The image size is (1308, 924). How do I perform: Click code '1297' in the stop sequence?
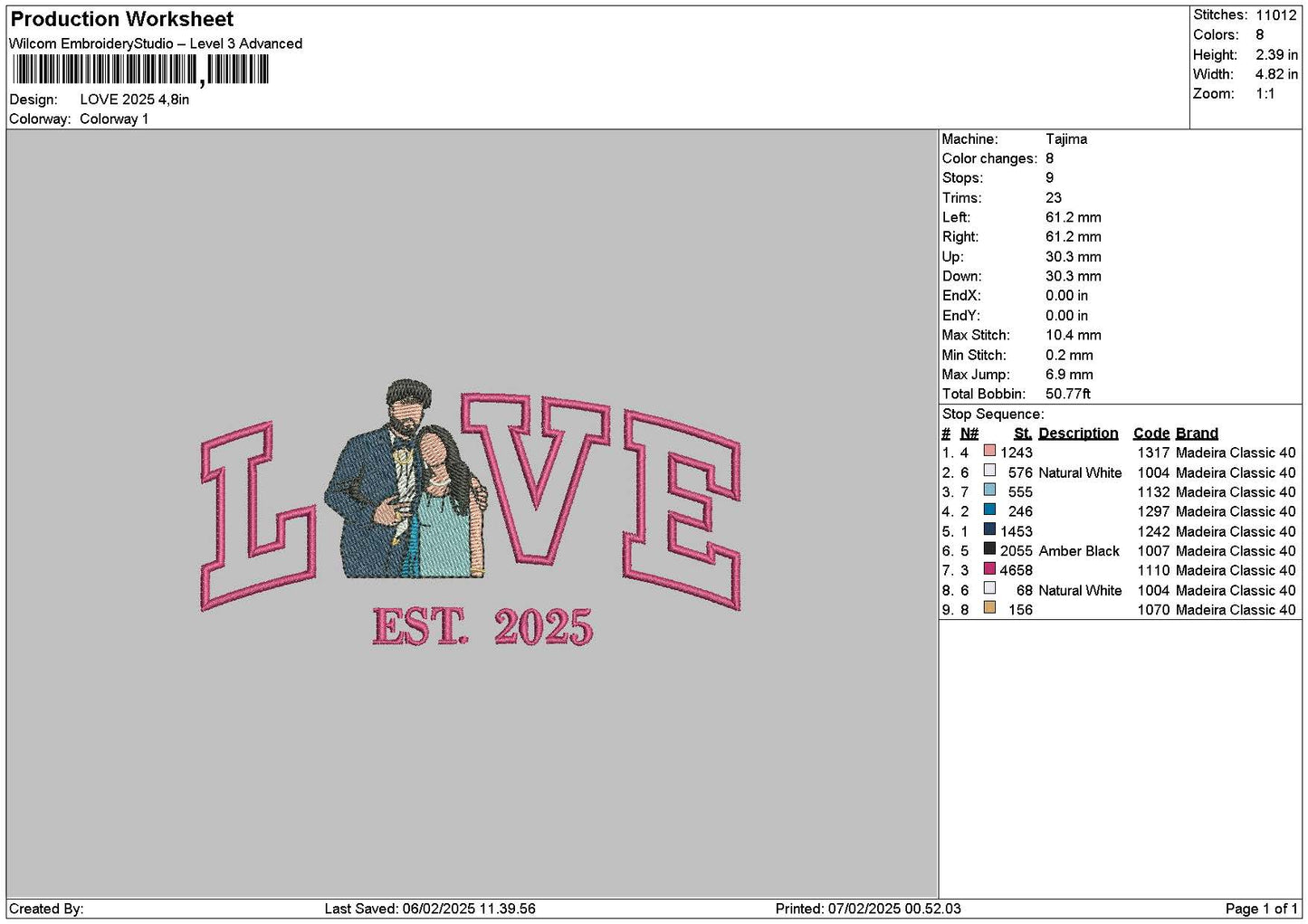[x=1153, y=511]
